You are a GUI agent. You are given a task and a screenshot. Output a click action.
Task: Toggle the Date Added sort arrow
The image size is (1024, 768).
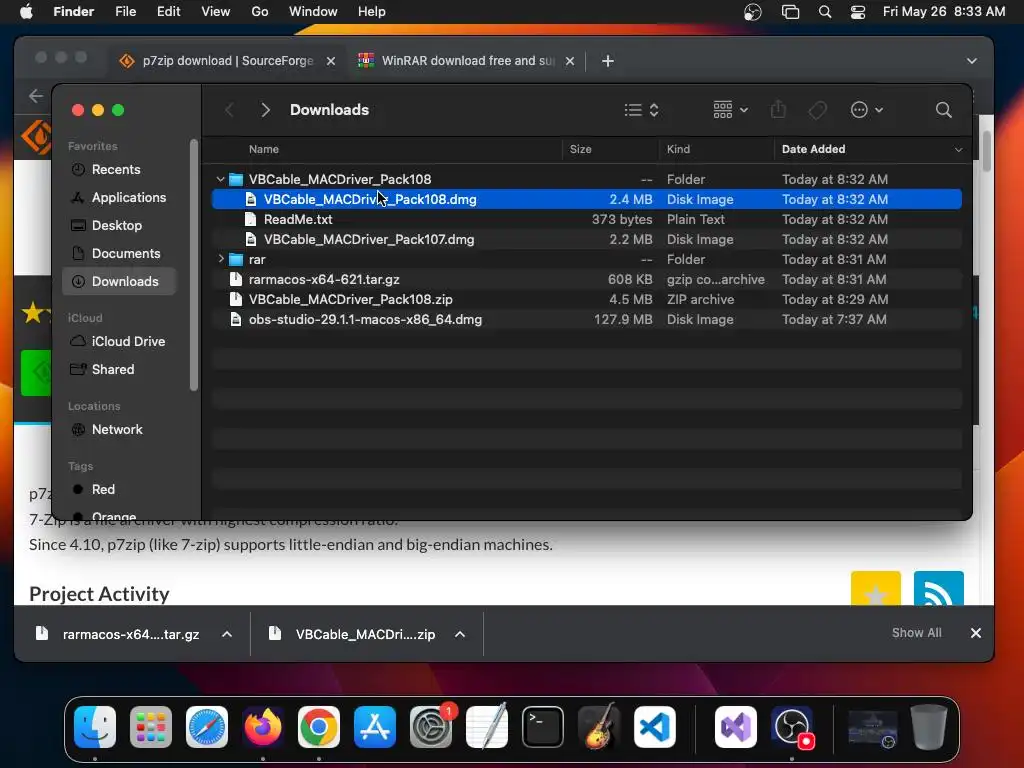[958, 150]
